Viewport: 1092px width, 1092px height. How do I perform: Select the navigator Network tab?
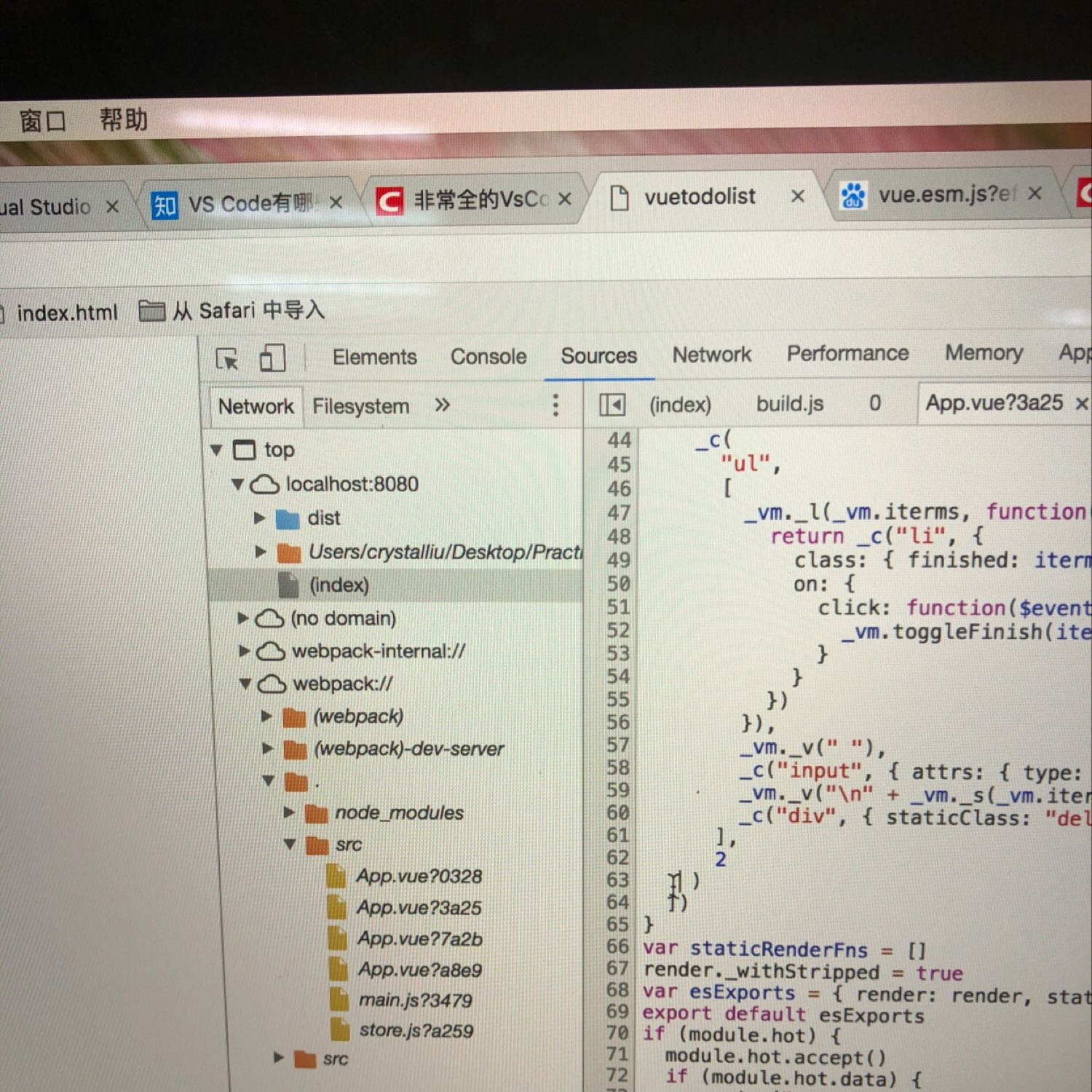point(256,406)
